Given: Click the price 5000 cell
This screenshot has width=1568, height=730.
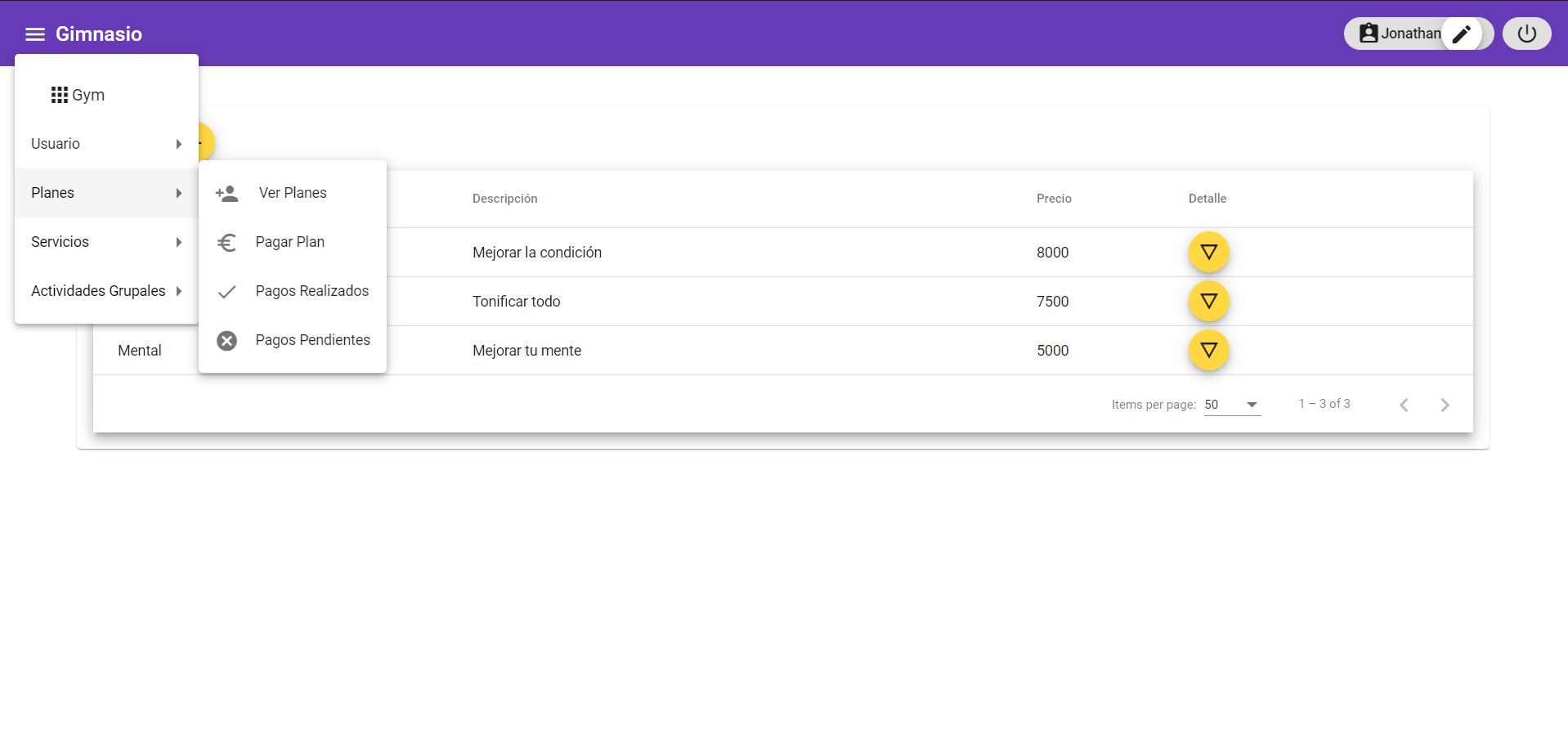Looking at the screenshot, I should [1053, 351].
